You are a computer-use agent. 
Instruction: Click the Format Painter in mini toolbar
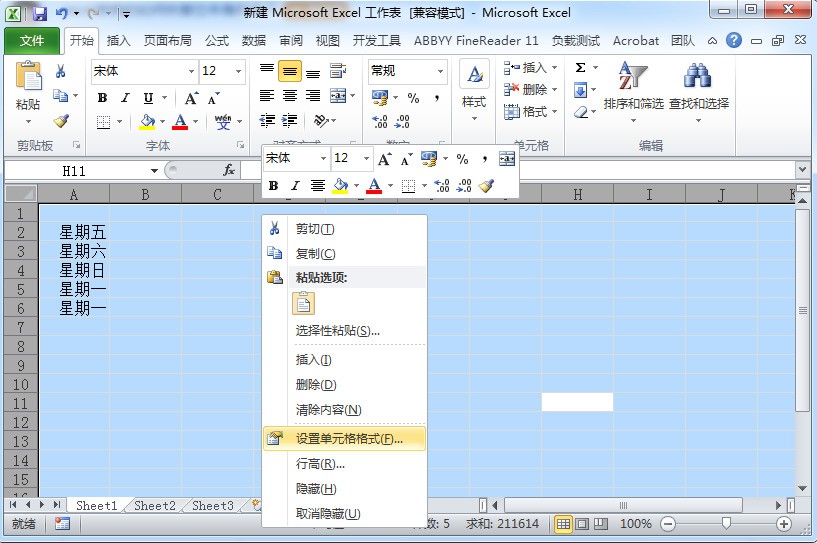point(487,186)
